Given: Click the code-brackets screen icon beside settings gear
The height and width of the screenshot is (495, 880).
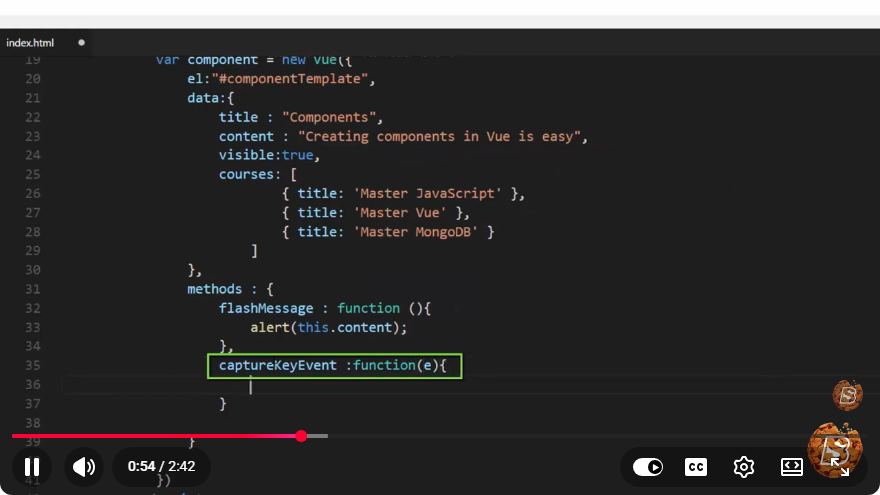Looking at the screenshot, I should (x=791, y=467).
